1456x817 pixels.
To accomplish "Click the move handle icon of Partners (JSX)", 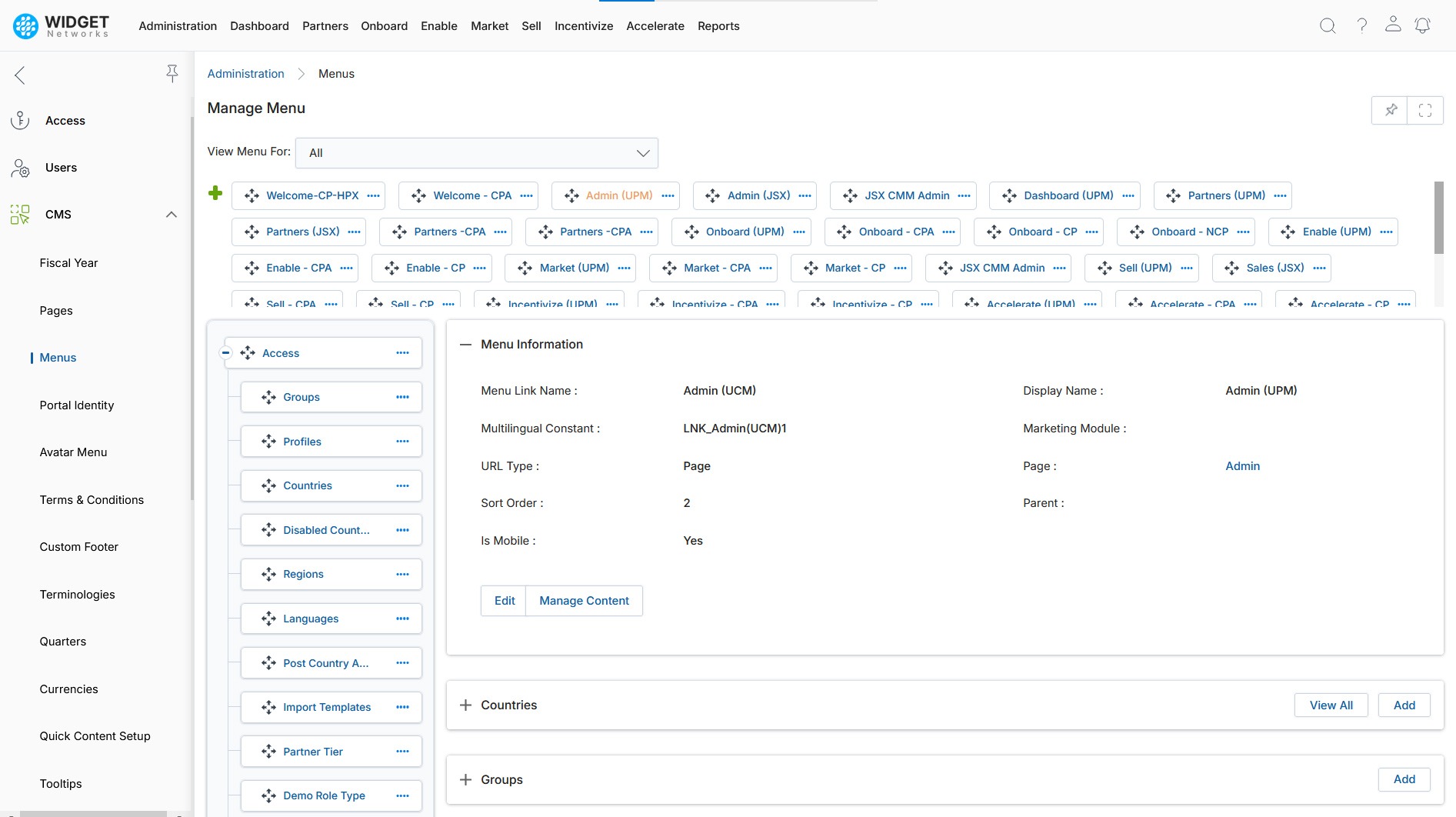I will (x=252, y=232).
